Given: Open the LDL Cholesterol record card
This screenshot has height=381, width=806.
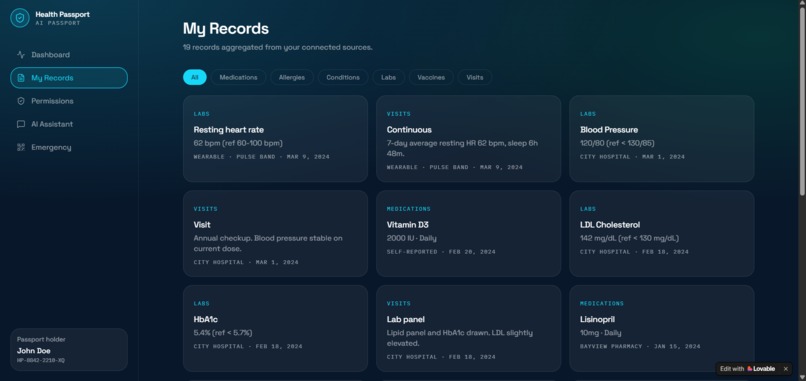Looking at the screenshot, I should (x=662, y=233).
